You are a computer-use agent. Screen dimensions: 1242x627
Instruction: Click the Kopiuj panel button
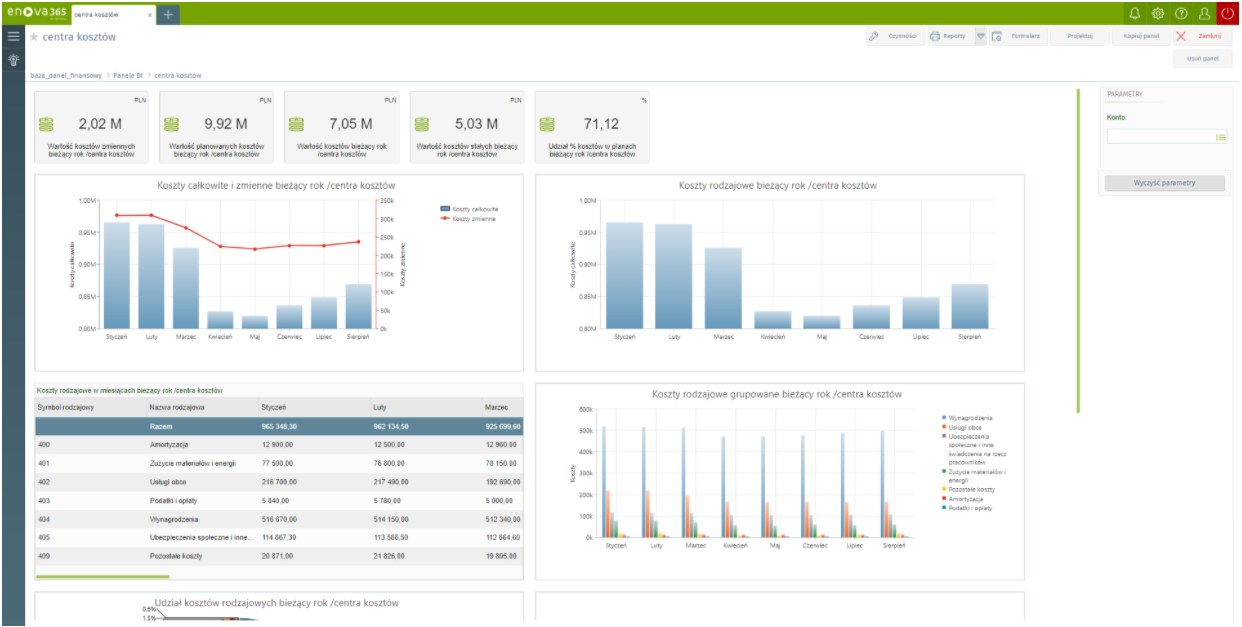[1140, 36]
